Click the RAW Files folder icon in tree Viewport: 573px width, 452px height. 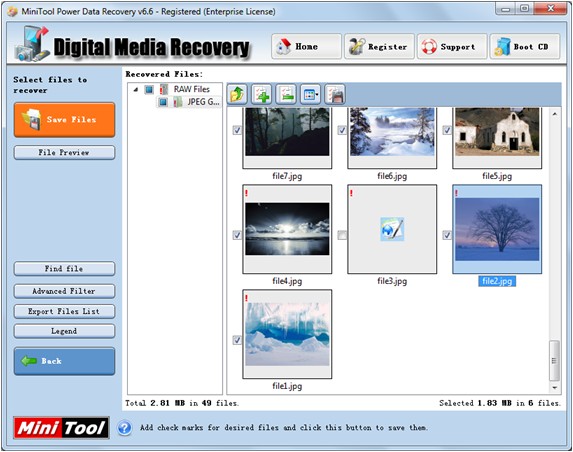click(x=164, y=89)
